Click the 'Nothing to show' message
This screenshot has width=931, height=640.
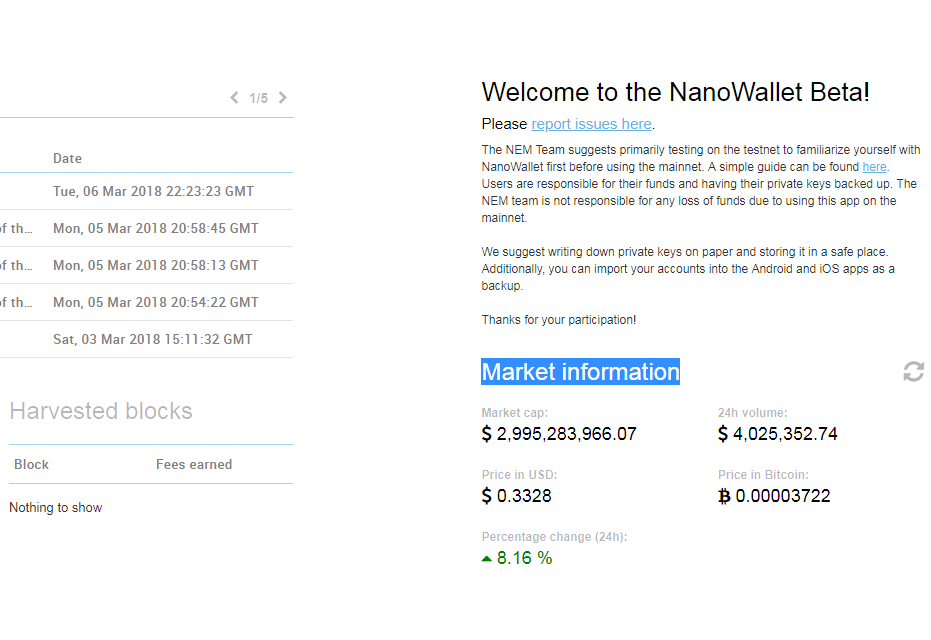[56, 508]
